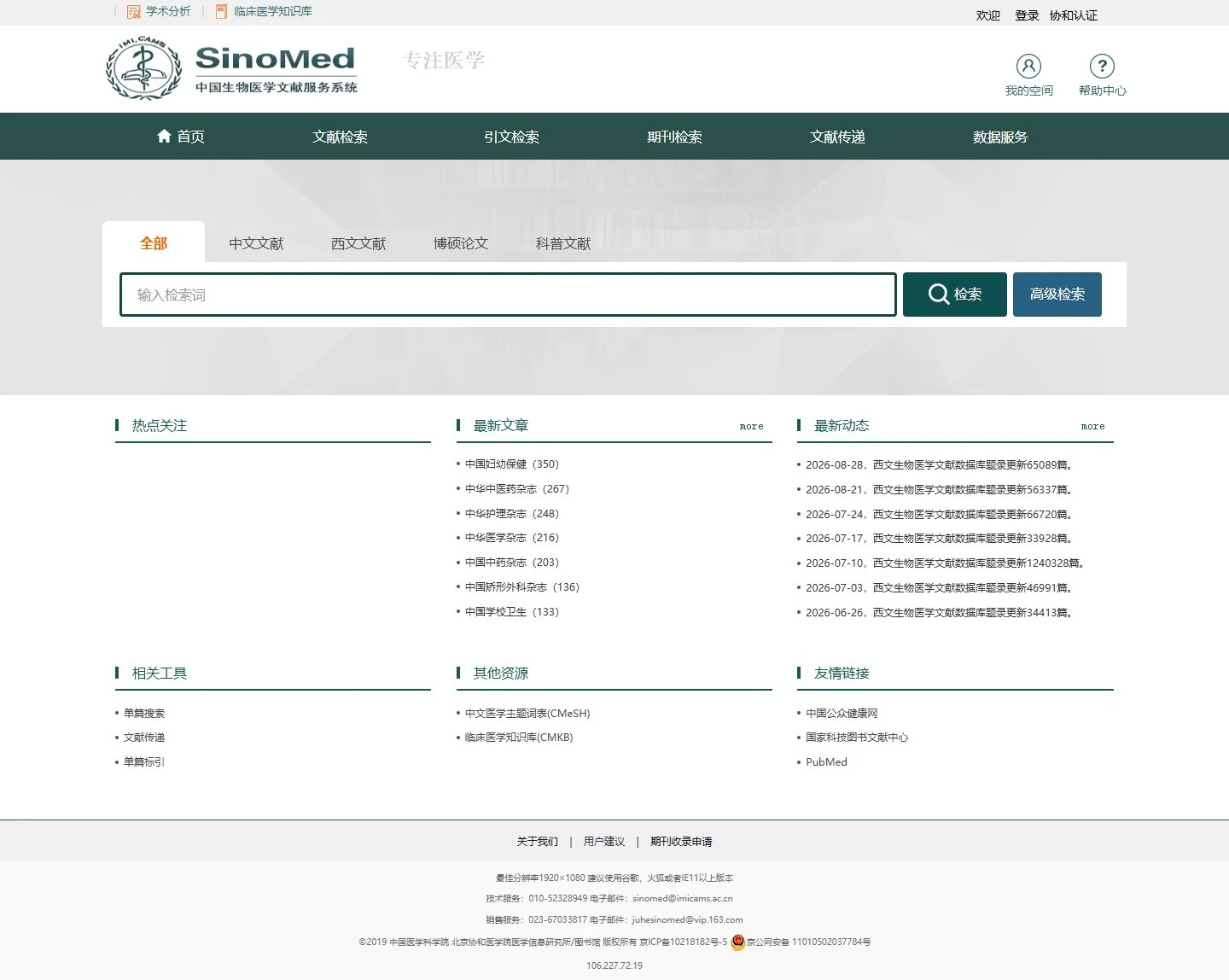This screenshot has width=1229, height=980.
Task: Open 中文医学主题词表(CMeSH) link
Action: click(527, 714)
